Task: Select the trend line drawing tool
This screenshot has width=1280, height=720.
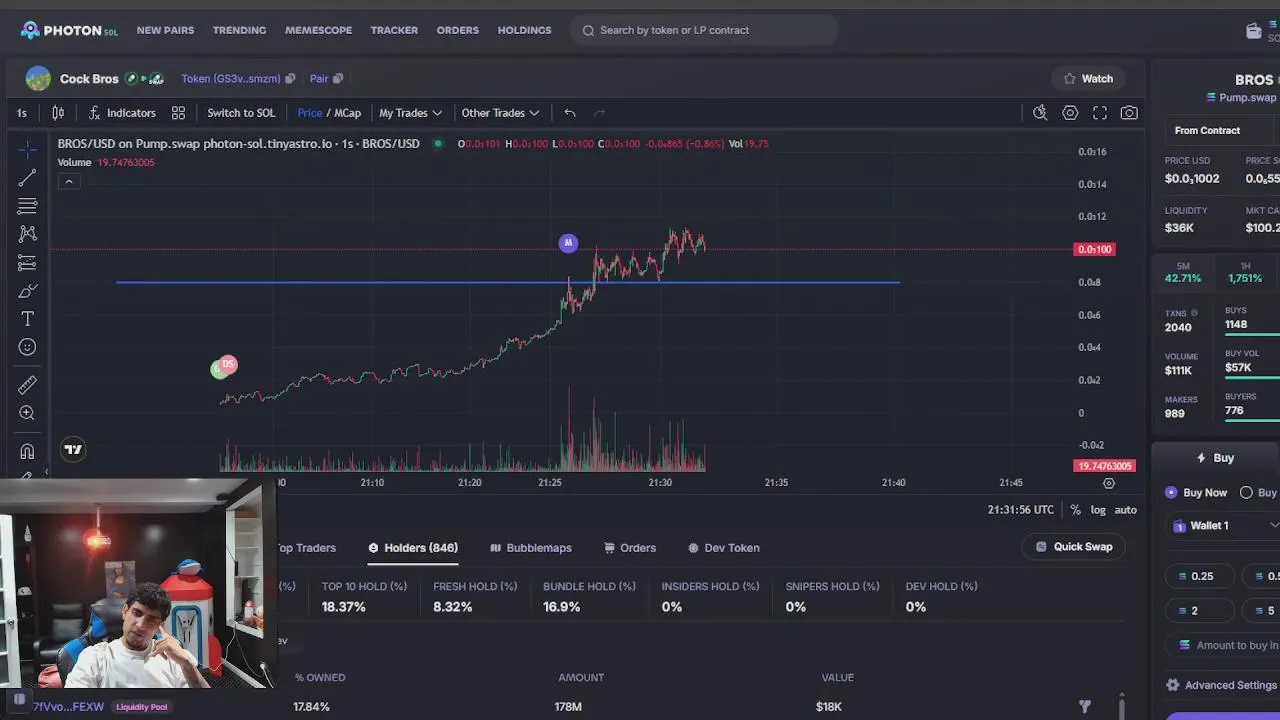Action: click(x=27, y=178)
